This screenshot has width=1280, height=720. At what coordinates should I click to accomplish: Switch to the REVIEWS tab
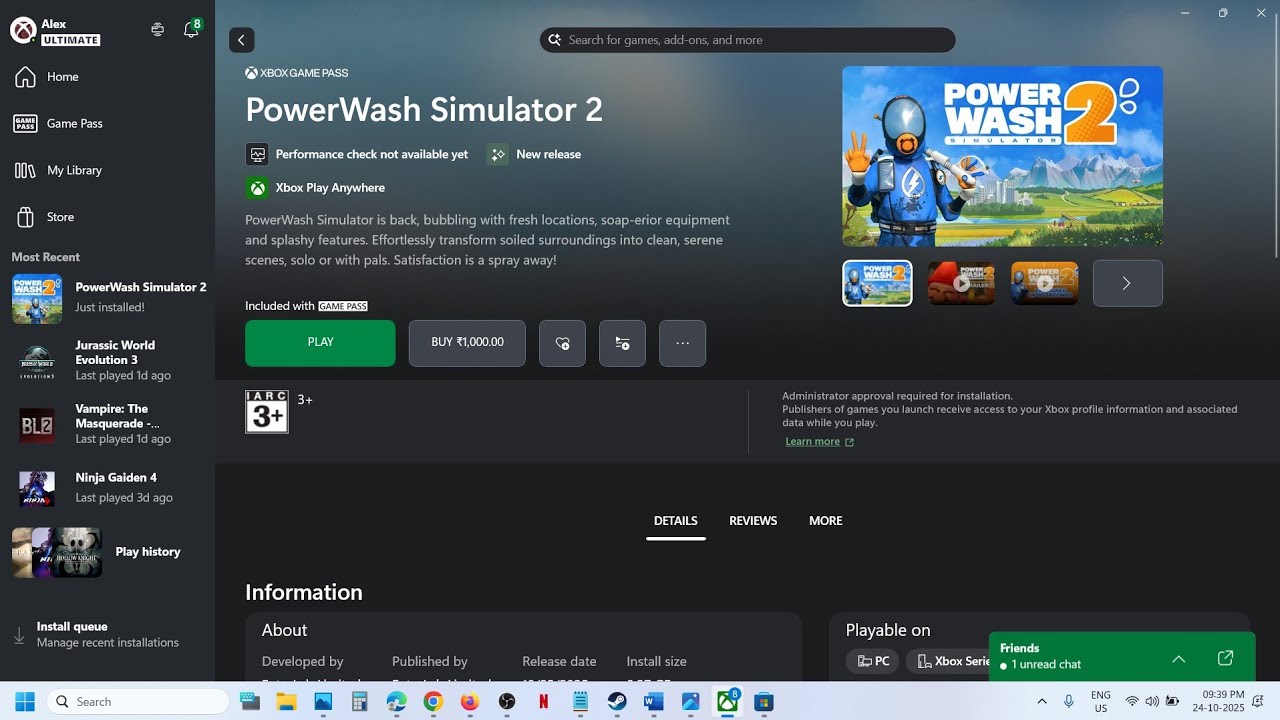click(753, 521)
